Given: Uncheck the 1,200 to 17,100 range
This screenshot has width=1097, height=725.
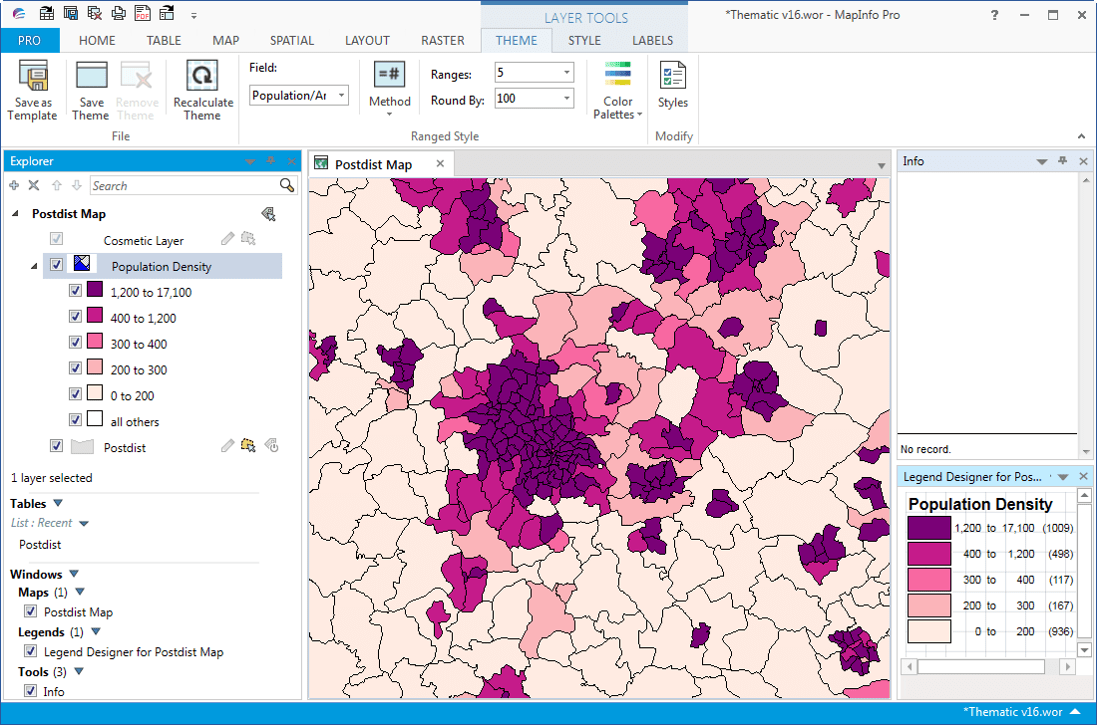Looking at the screenshot, I should pos(76,290).
